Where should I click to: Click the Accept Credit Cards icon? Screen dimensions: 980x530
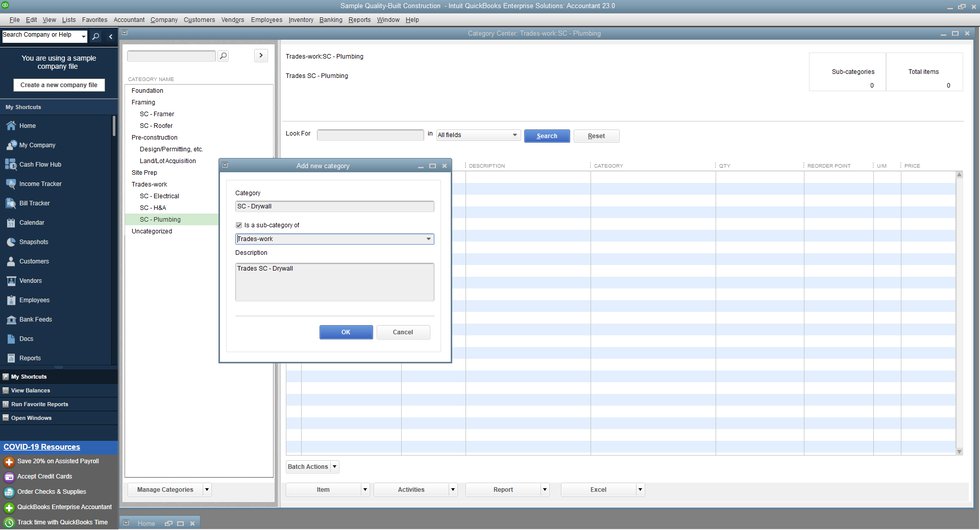9,477
